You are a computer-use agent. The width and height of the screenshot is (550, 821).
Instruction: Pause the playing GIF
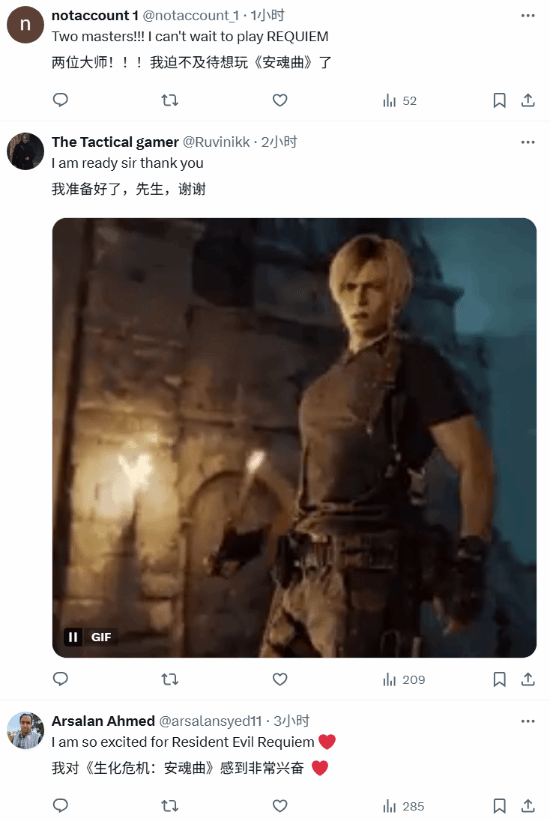click(x=73, y=637)
